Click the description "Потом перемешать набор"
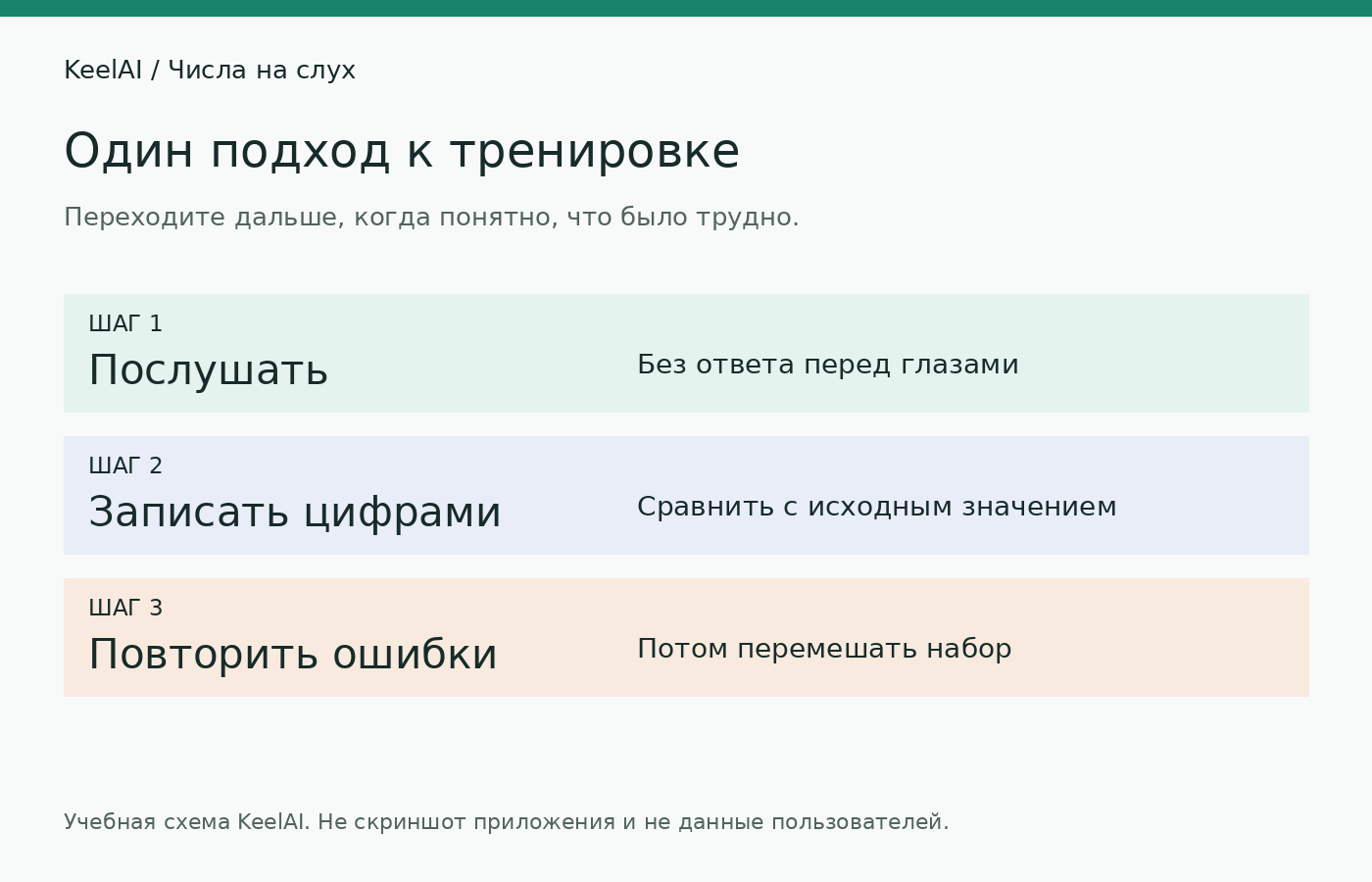 pos(824,649)
